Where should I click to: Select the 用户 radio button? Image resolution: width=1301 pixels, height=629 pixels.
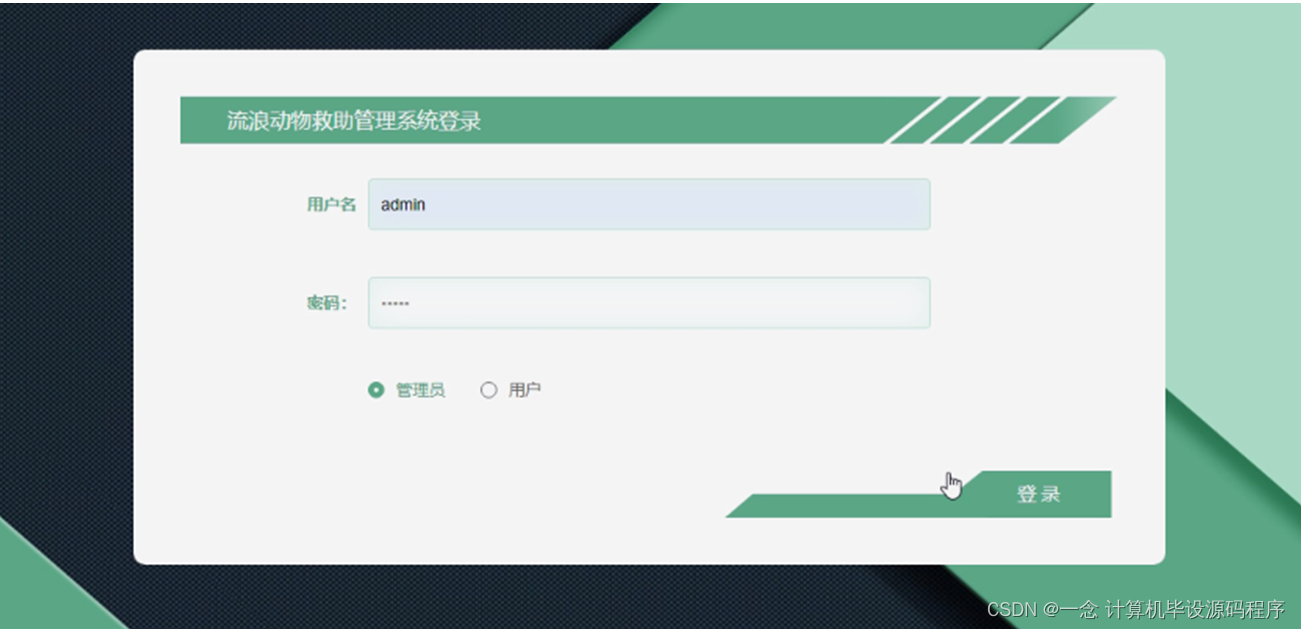pyautogui.click(x=488, y=390)
